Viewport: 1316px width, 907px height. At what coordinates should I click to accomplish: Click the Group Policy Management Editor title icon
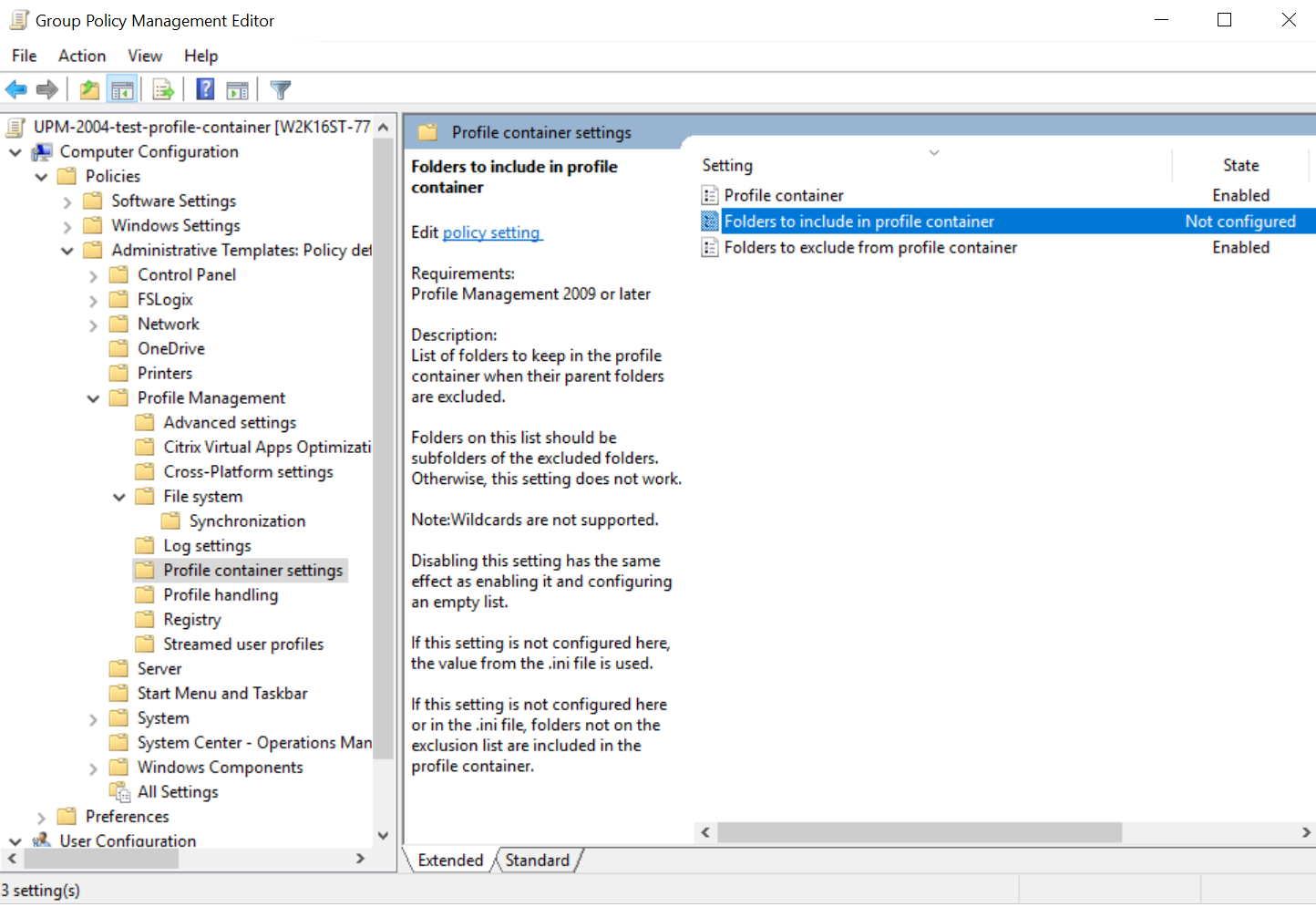point(18,20)
